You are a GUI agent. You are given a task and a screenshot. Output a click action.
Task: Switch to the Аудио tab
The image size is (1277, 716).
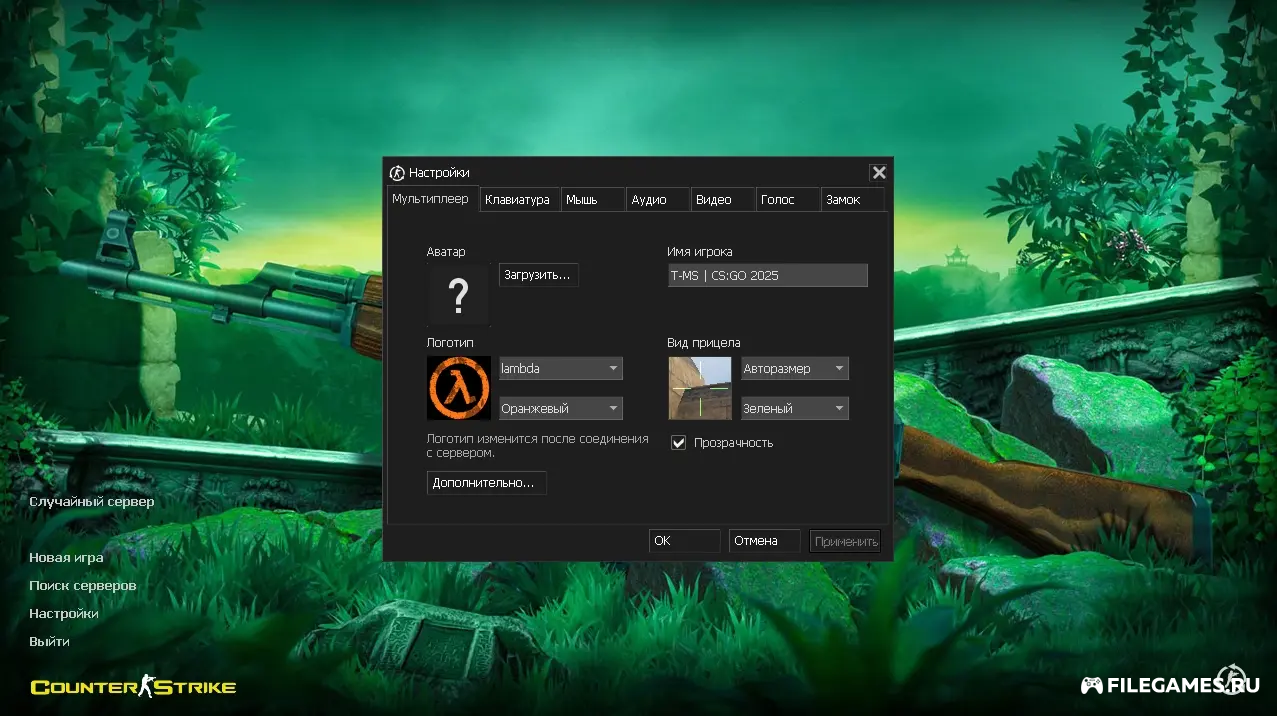[658, 200]
